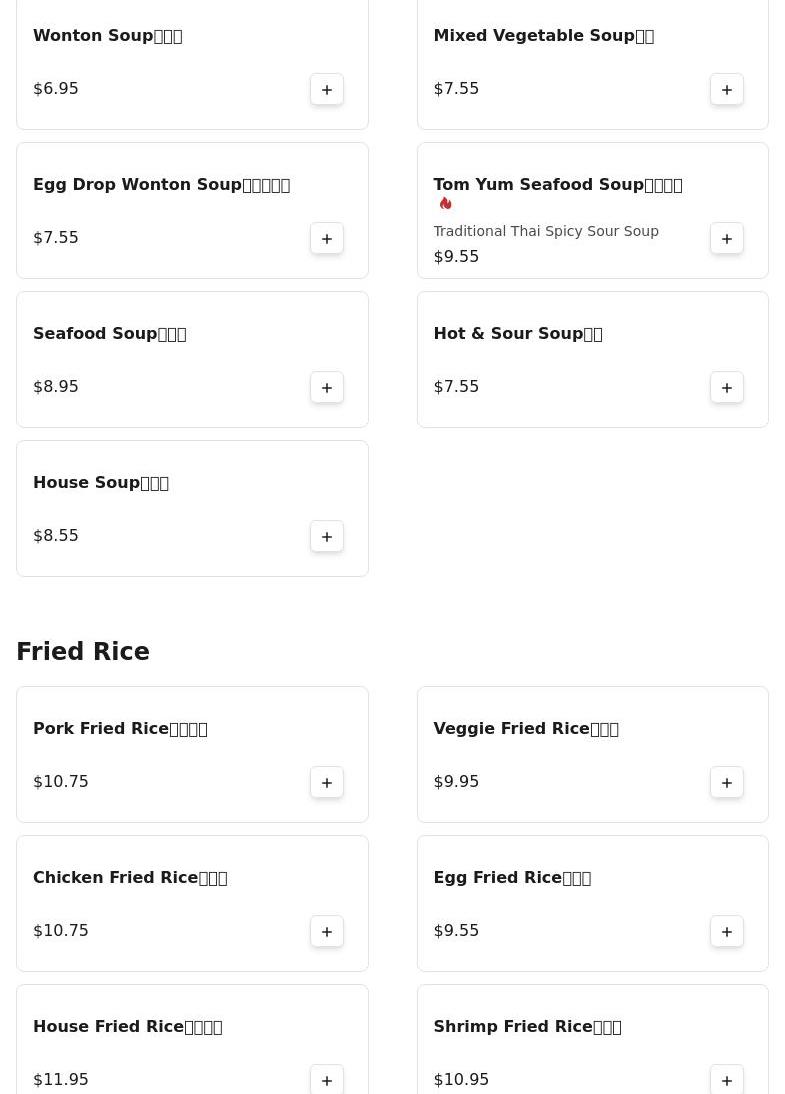Open the Wonton Soup item card title

pyautogui.click(x=107, y=36)
